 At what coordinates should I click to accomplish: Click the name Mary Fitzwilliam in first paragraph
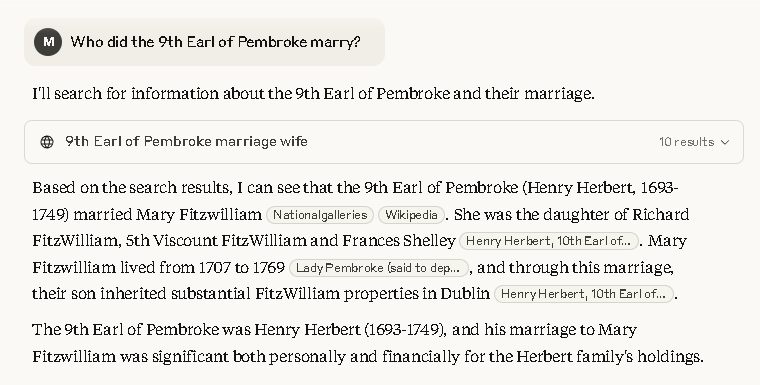pos(199,214)
